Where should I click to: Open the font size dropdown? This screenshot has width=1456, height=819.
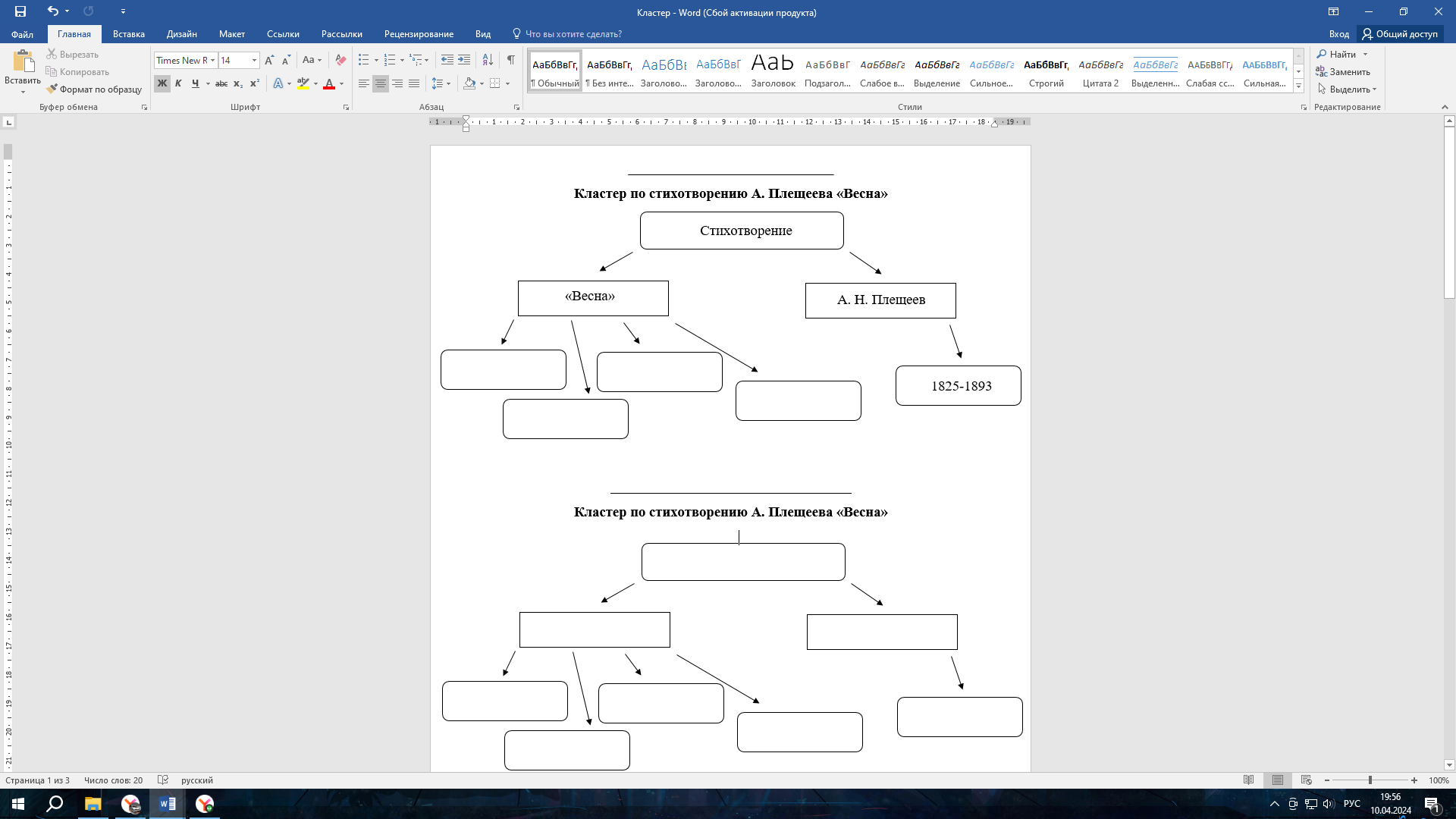point(254,60)
